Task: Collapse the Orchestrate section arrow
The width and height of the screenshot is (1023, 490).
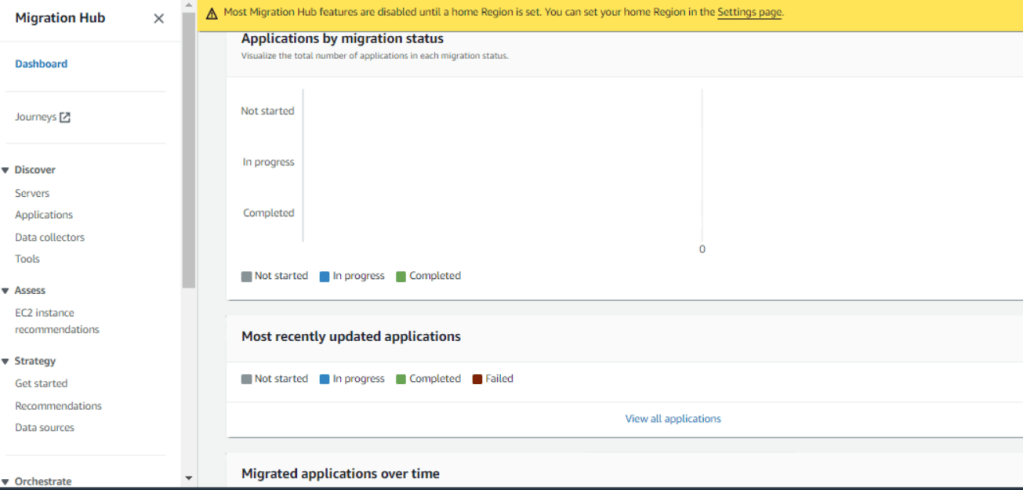Action: pyautogui.click(x=6, y=482)
